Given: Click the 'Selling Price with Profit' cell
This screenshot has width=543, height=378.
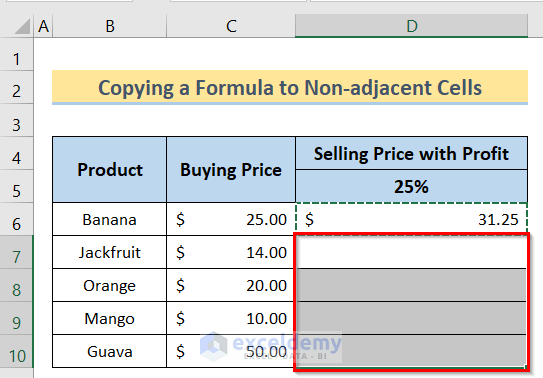Looking at the screenshot, I should (x=411, y=153).
